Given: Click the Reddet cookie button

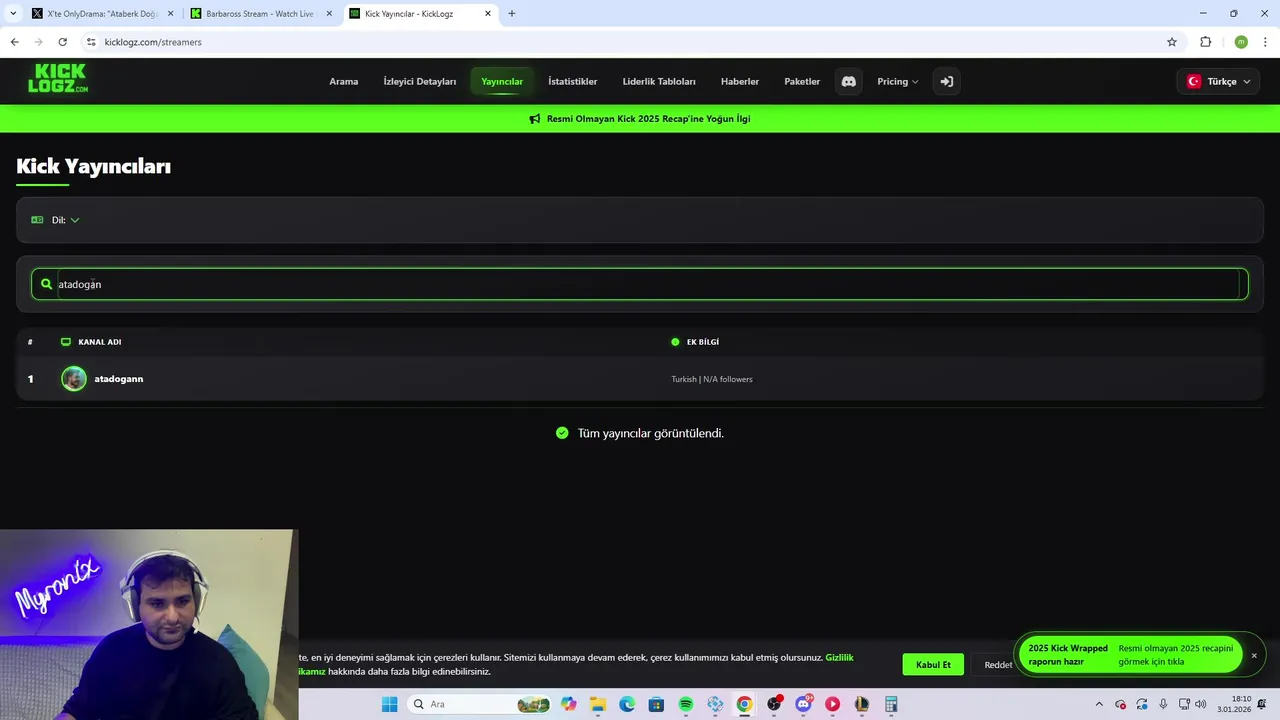Looking at the screenshot, I should pos(998,665).
